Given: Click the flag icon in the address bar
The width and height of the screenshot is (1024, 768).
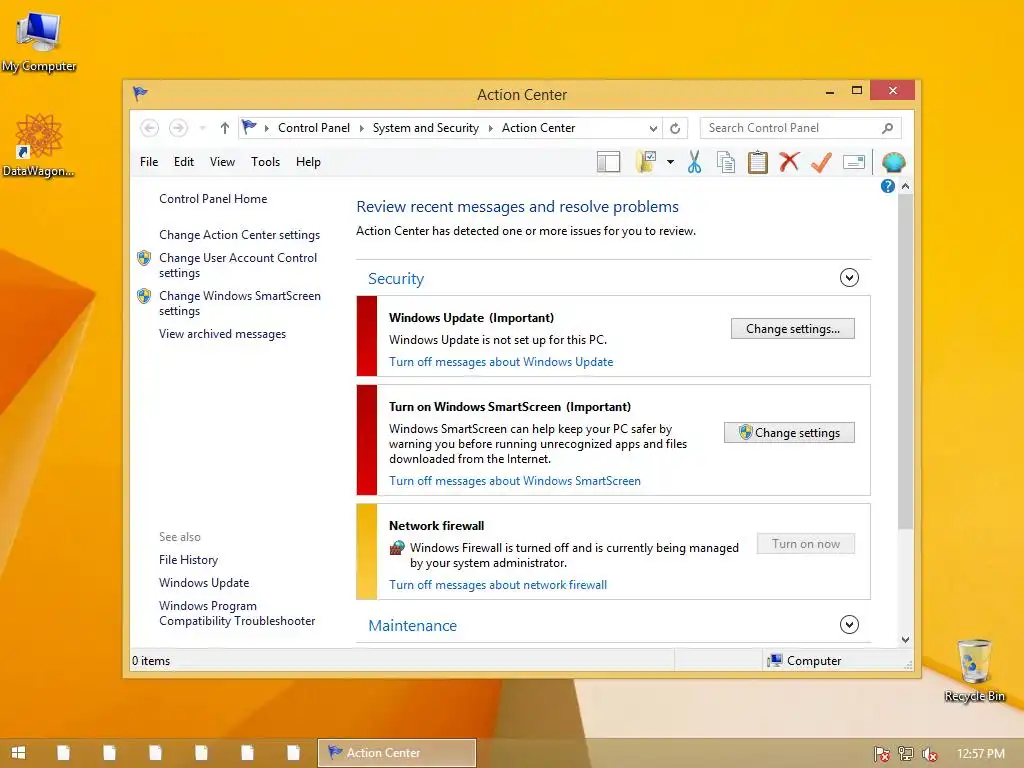Looking at the screenshot, I should pyautogui.click(x=249, y=127).
